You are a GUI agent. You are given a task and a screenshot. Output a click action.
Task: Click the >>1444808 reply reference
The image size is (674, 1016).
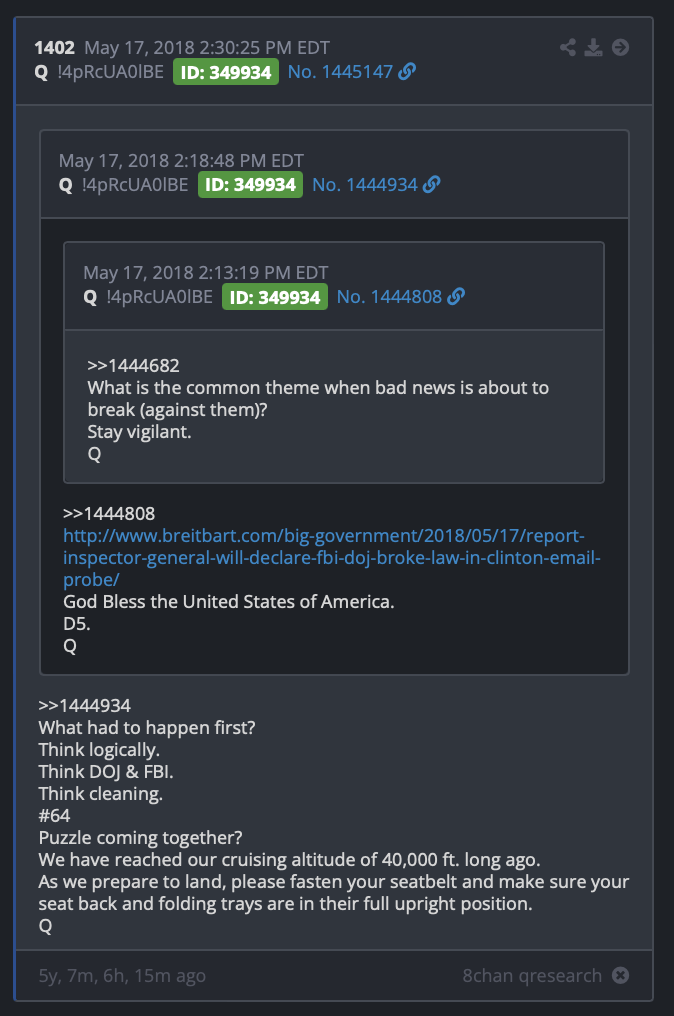coord(109,513)
